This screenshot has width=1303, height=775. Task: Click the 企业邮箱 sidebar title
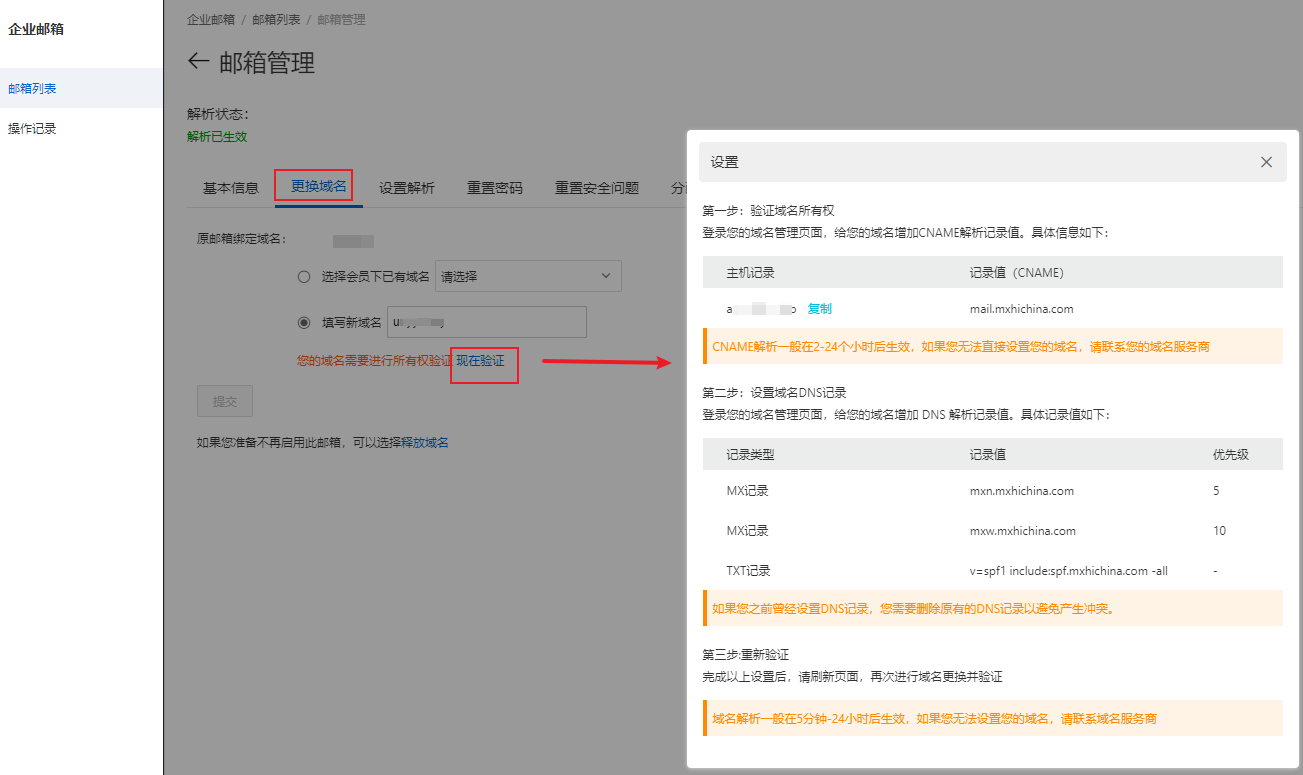point(36,30)
